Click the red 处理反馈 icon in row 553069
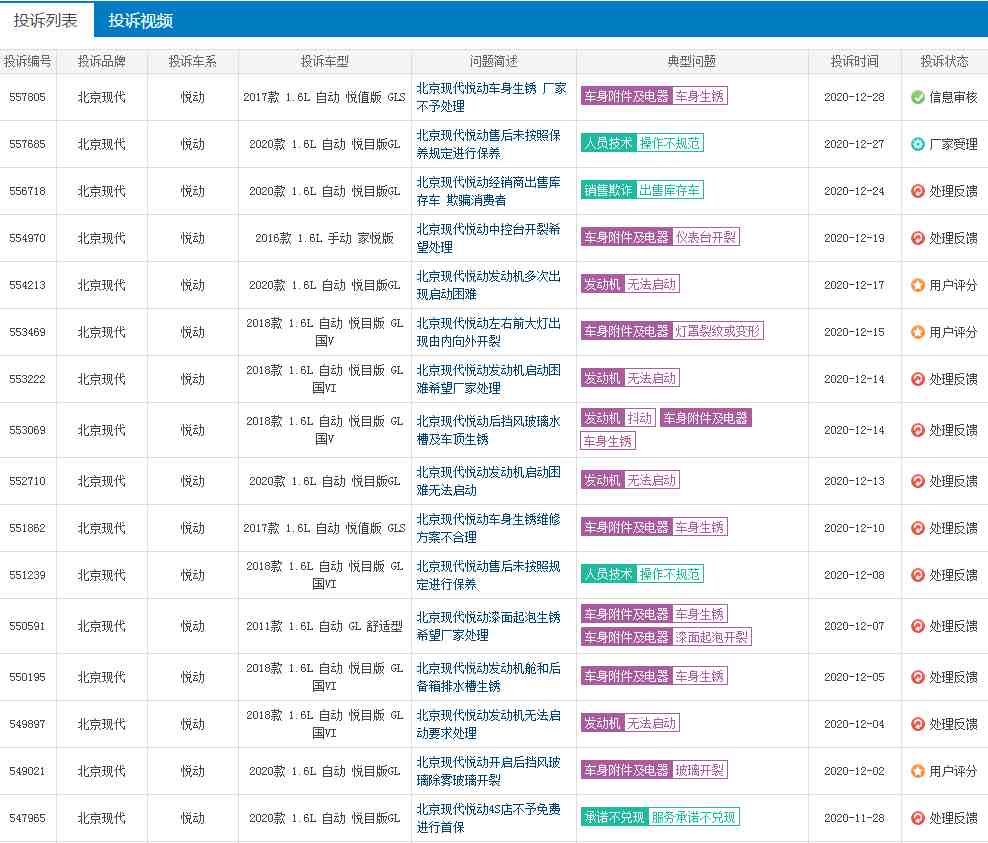This screenshot has height=843, width=988. pos(917,430)
